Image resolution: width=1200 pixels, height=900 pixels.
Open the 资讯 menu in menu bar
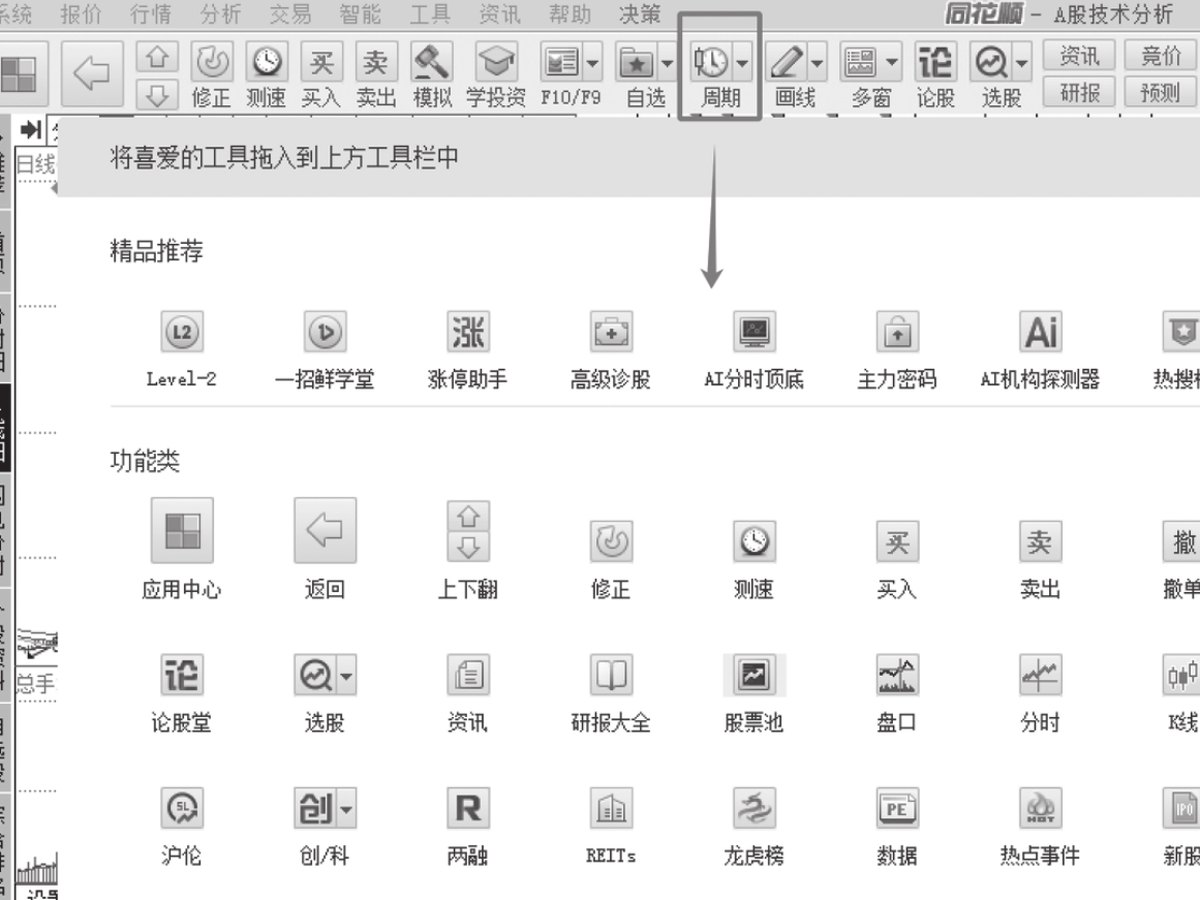(x=500, y=15)
